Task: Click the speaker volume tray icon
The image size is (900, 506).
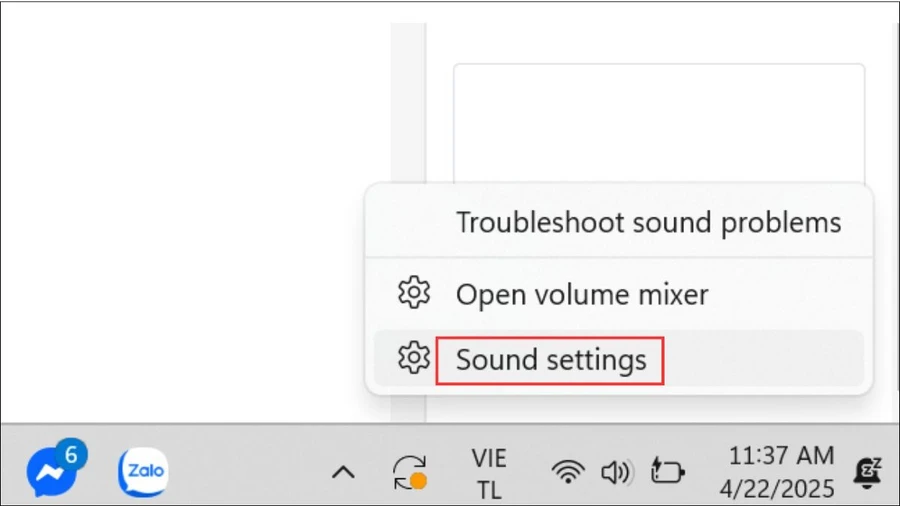Action: click(x=617, y=472)
